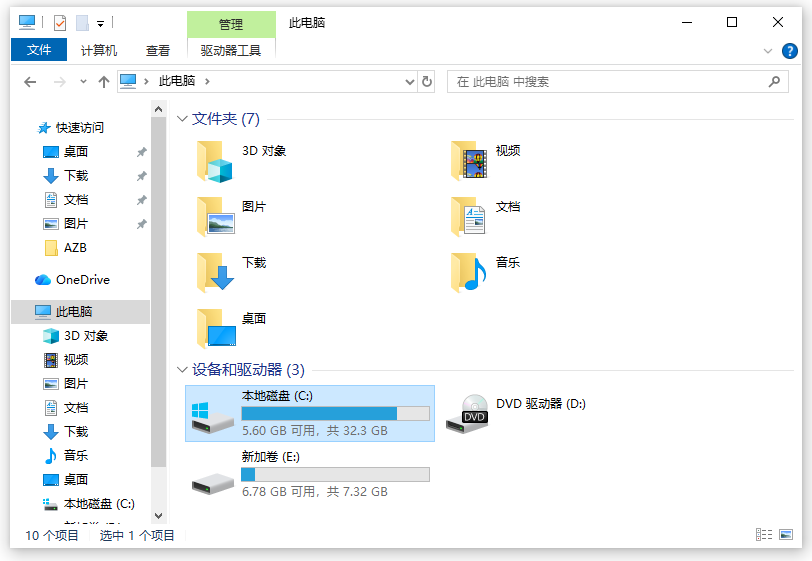Screen dimensions: 812x561
Task: Click the search box 在 此电脑 中搜索
Action: coord(617,81)
